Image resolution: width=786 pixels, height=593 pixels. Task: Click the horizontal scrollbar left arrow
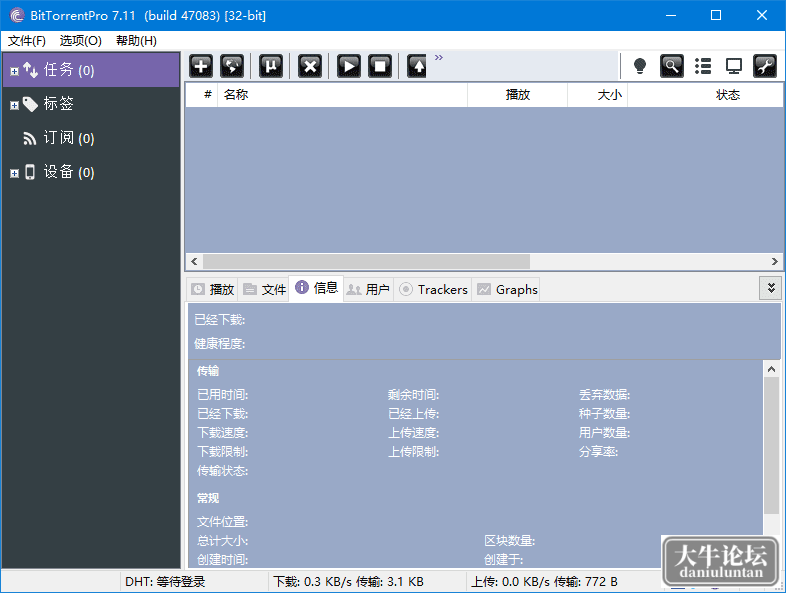click(x=194, y=261)
